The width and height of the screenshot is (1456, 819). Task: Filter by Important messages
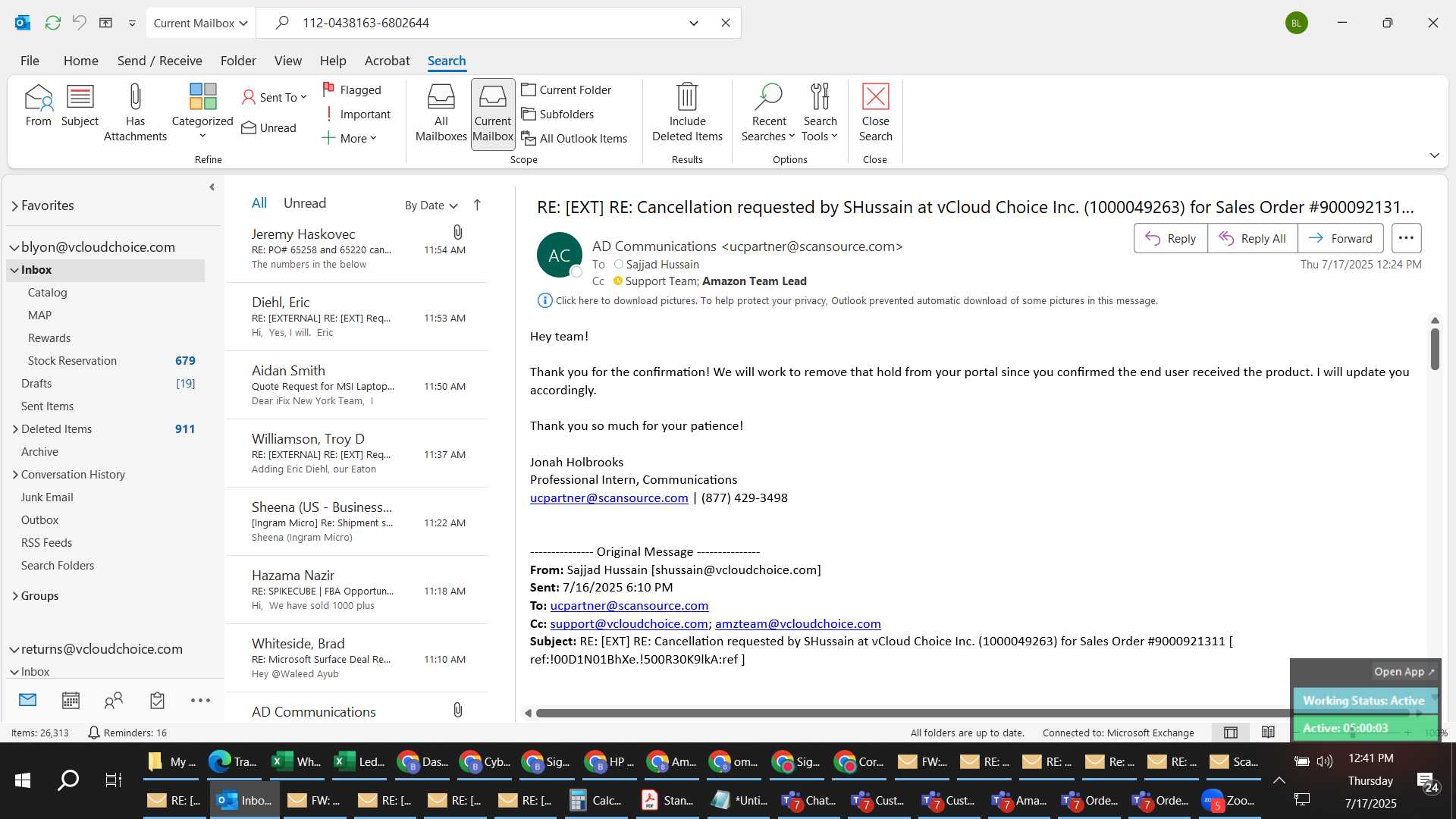tap(356, 114)
